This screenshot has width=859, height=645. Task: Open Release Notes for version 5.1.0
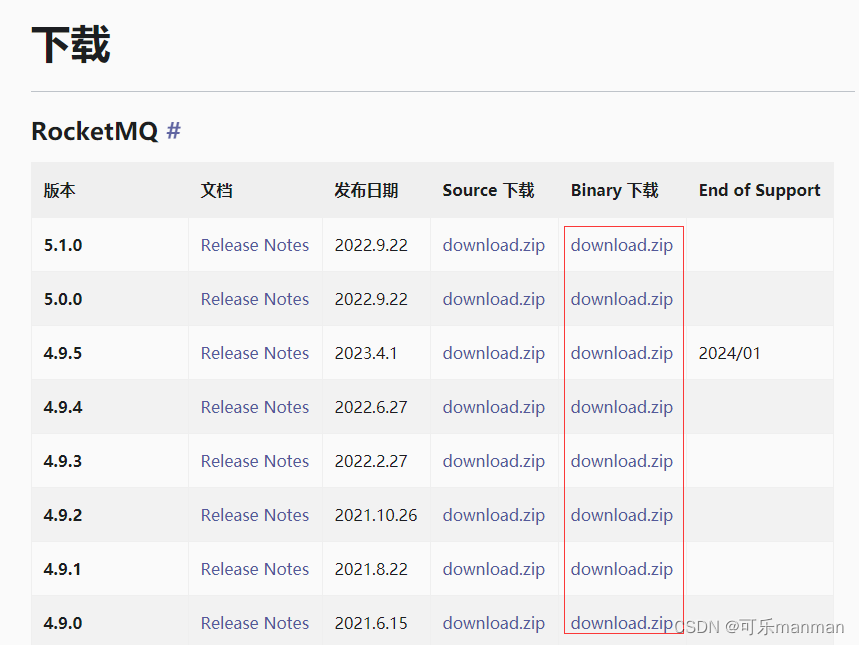point(254,245)
